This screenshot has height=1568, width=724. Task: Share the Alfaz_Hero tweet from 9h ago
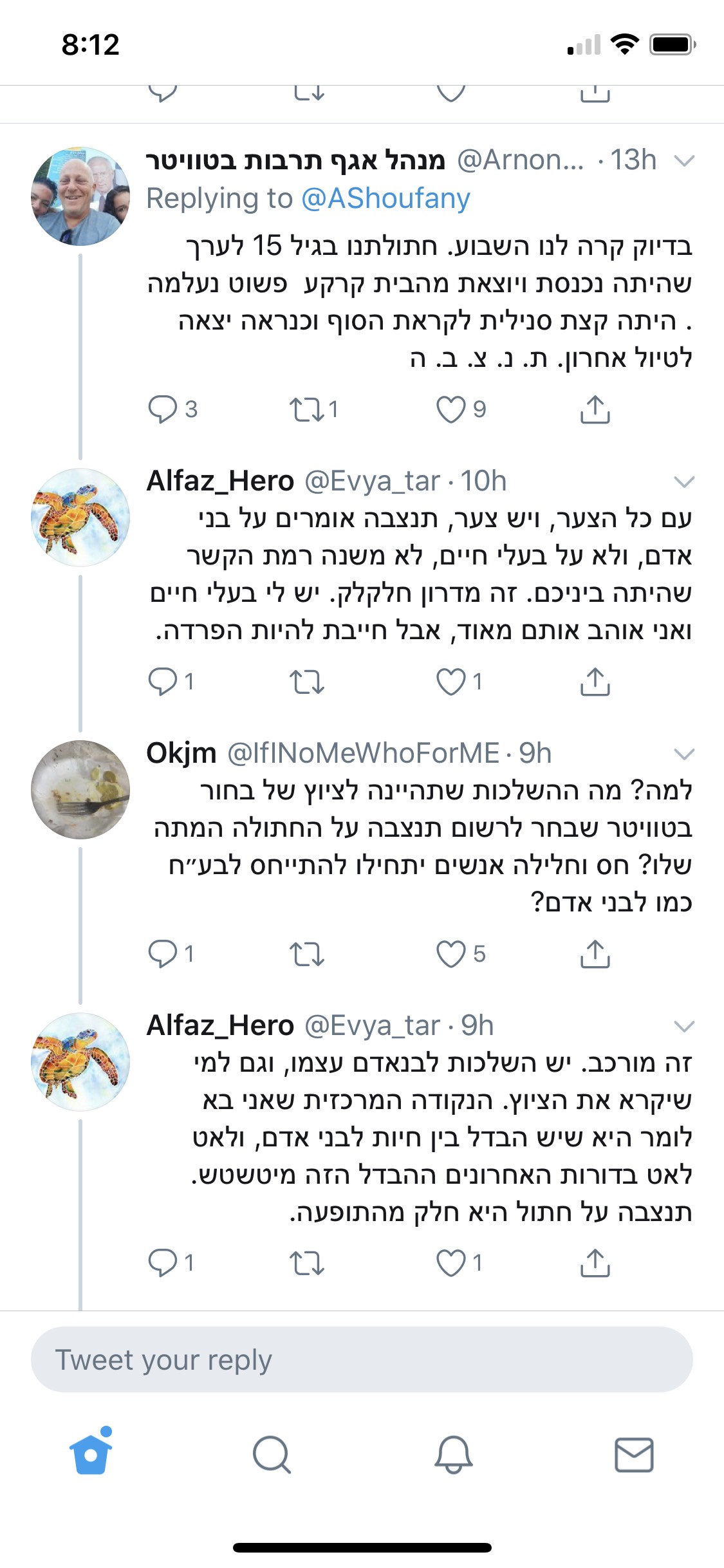click(x=595, y=1263)
